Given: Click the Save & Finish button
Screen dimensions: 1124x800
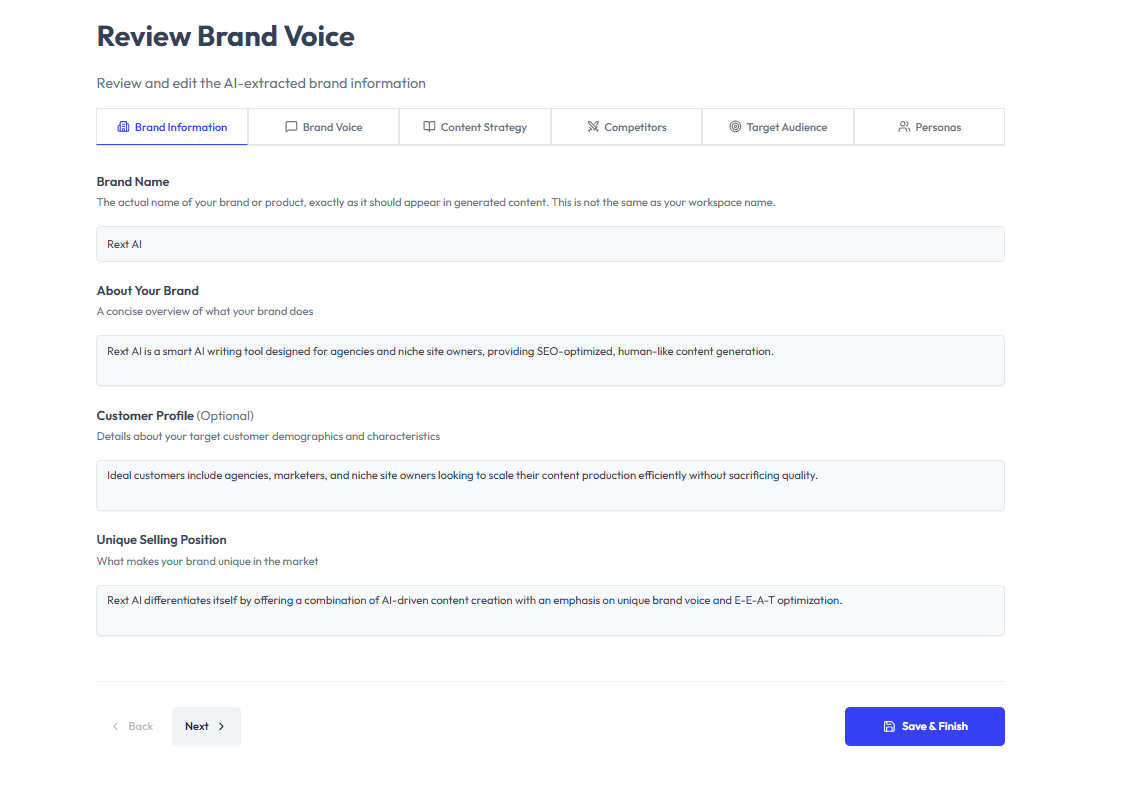Looking at the screenshot, I should 925,726.
